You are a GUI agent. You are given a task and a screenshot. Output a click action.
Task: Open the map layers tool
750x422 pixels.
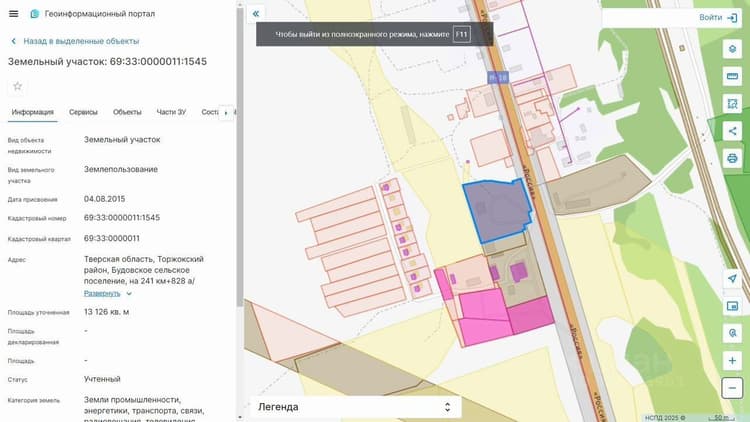(732, 49)
